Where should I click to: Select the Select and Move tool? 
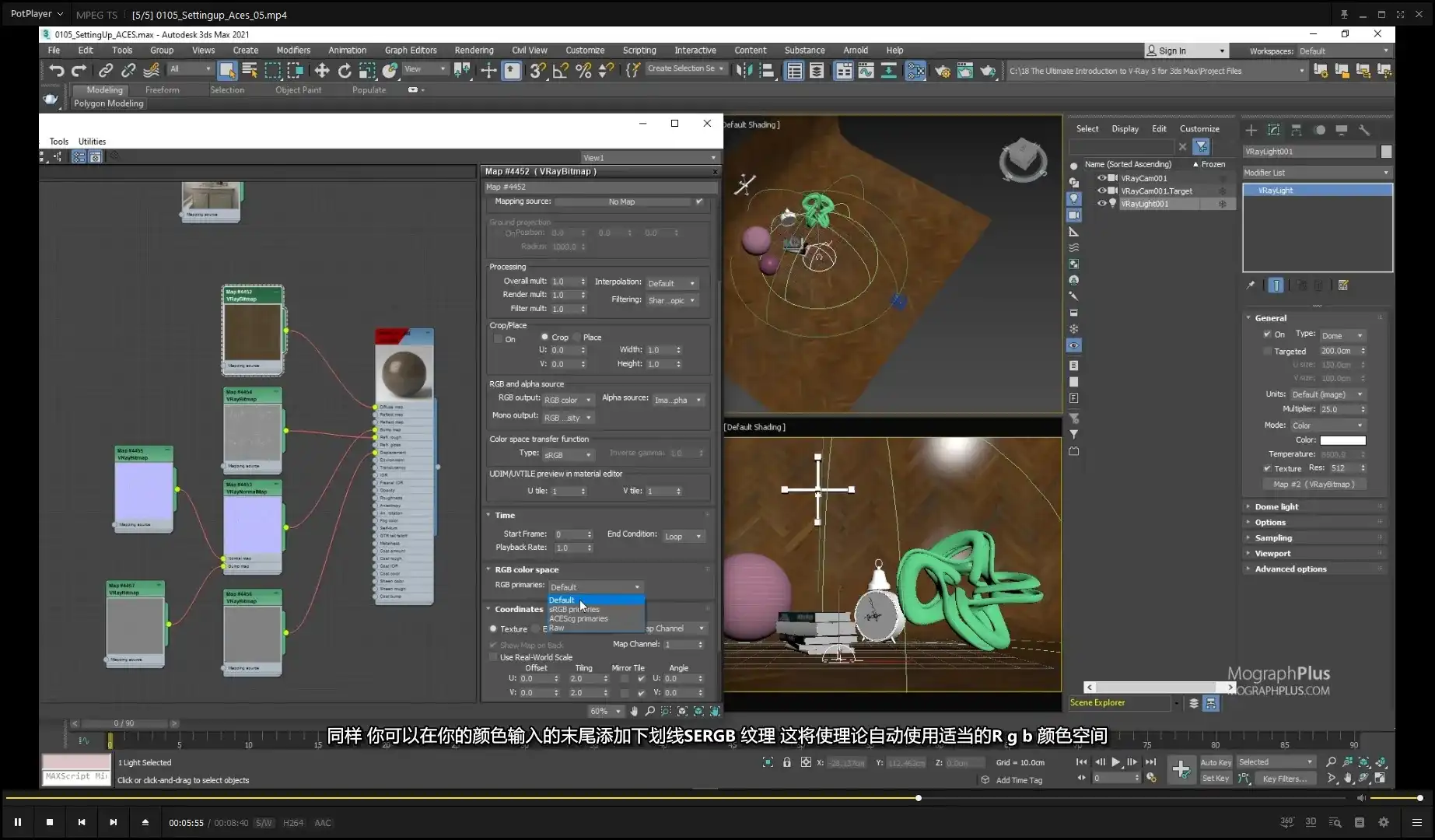[321, 70]
